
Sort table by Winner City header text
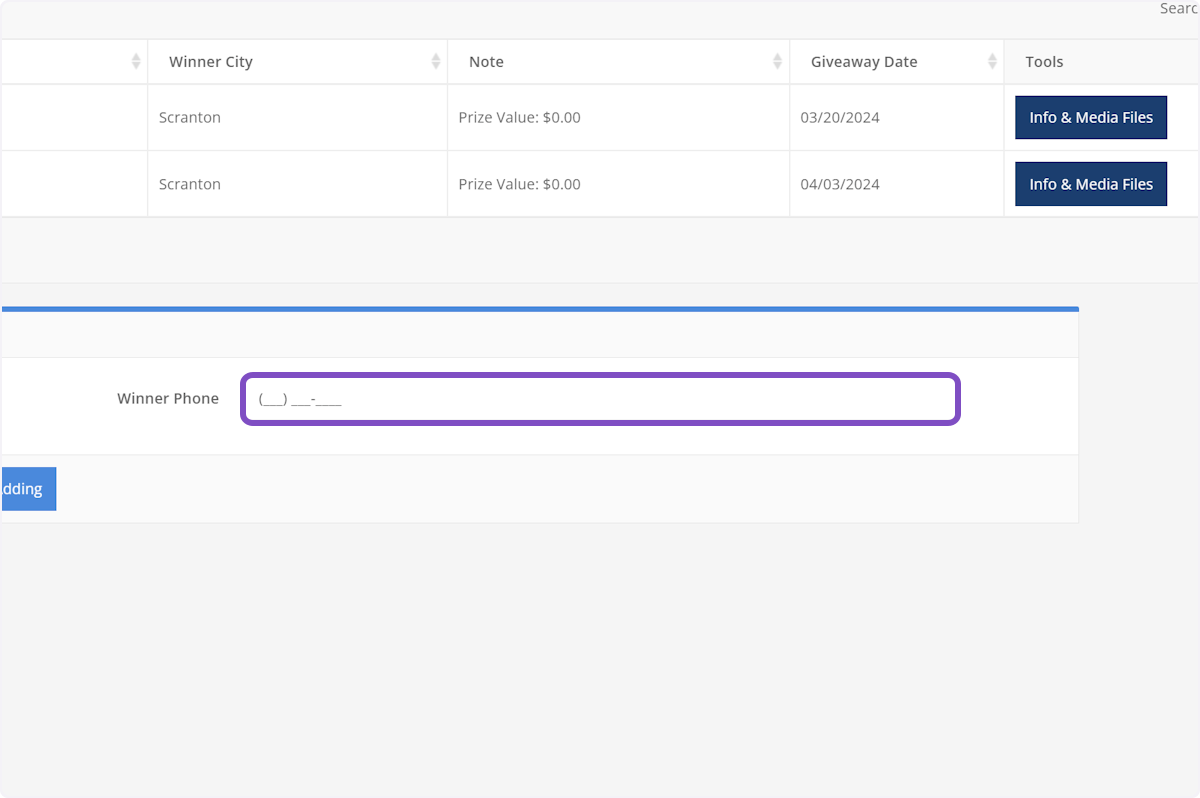pyautogui.click(x=211, y=62)
